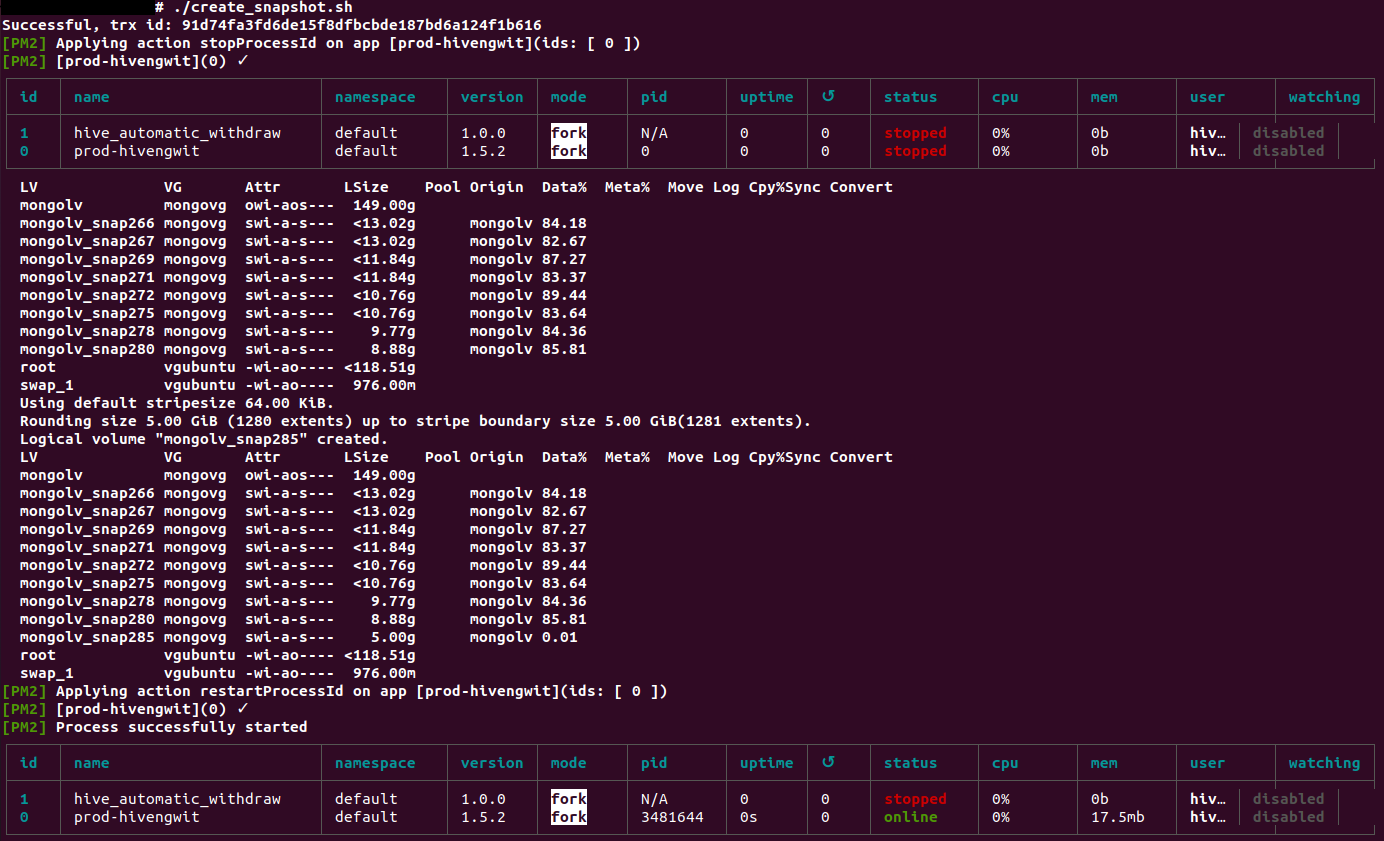1384x841 pixels.
Task: Click the 'Using default stripesize 64.00 KiB' line
Action: pos(172,403)
